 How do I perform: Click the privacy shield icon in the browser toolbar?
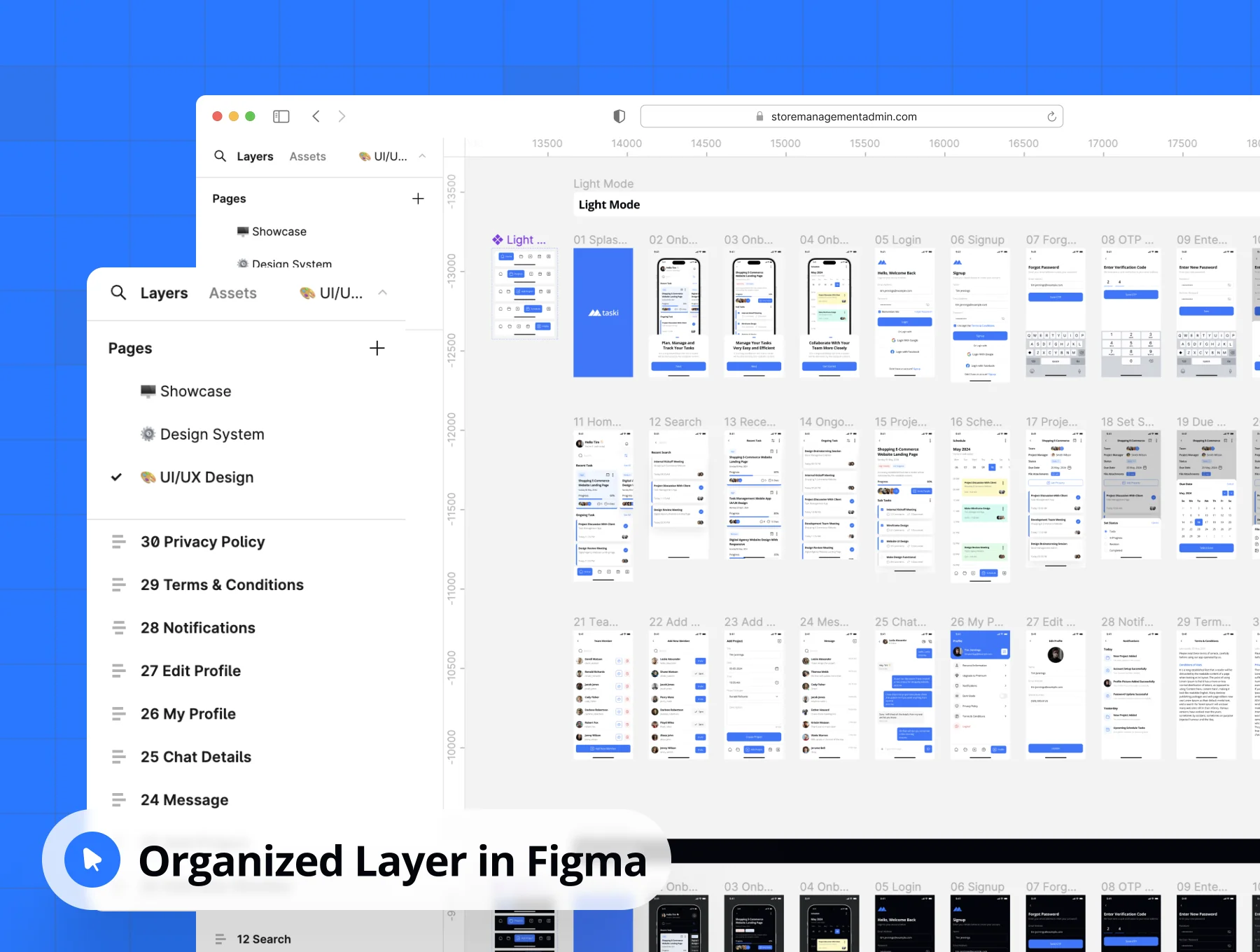tap(619, 116)
